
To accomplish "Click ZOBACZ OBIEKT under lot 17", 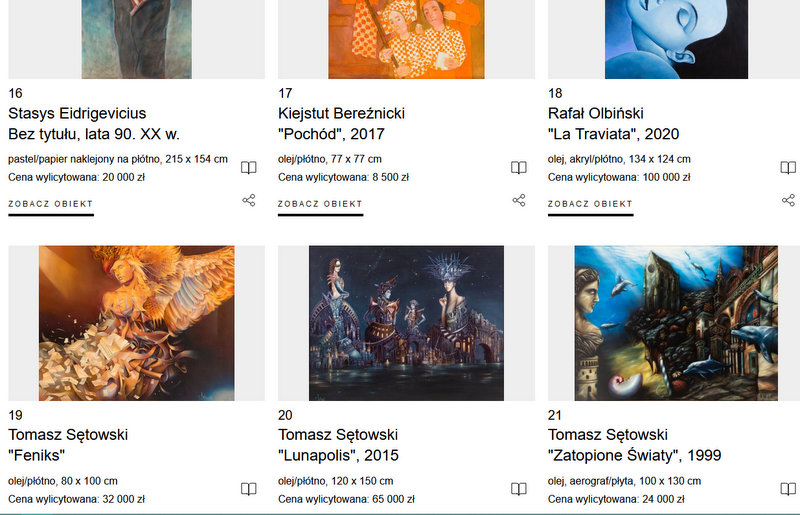I will 320,204.
